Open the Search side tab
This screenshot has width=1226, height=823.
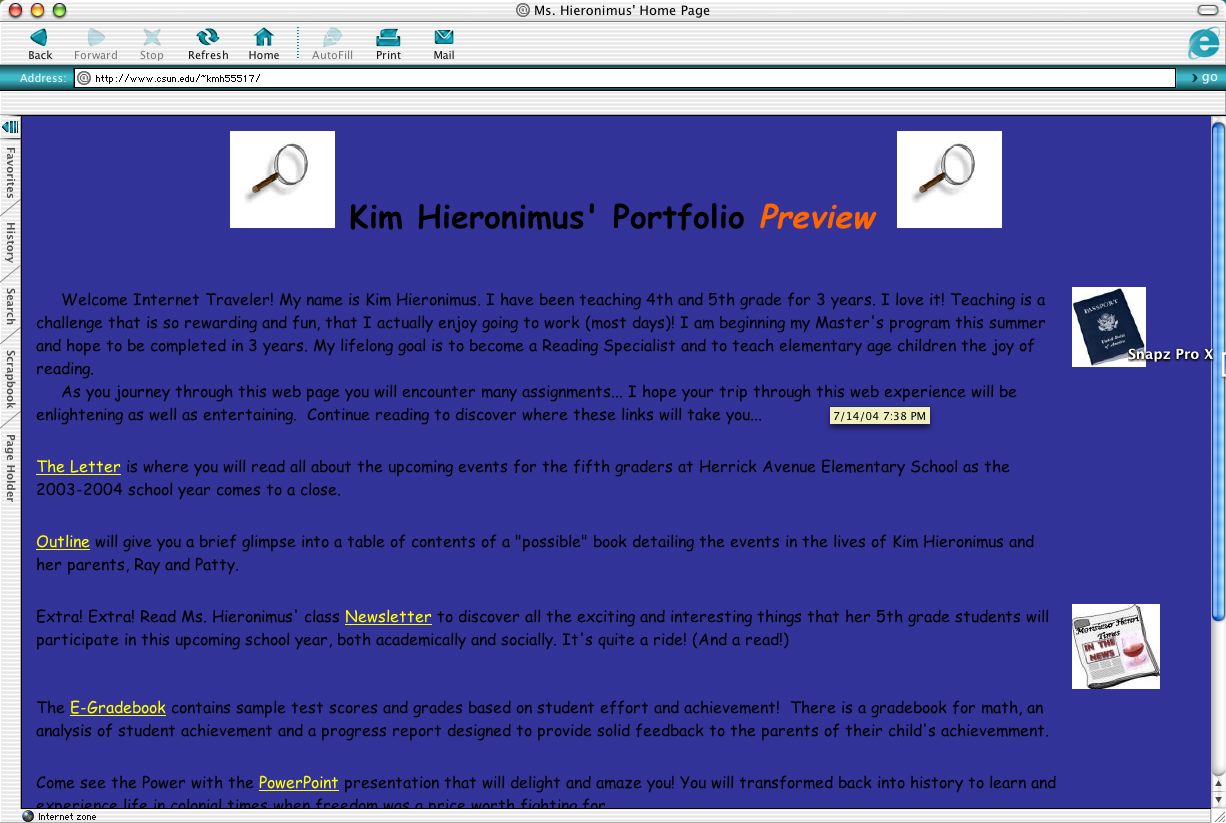click(x=10, y=306)
